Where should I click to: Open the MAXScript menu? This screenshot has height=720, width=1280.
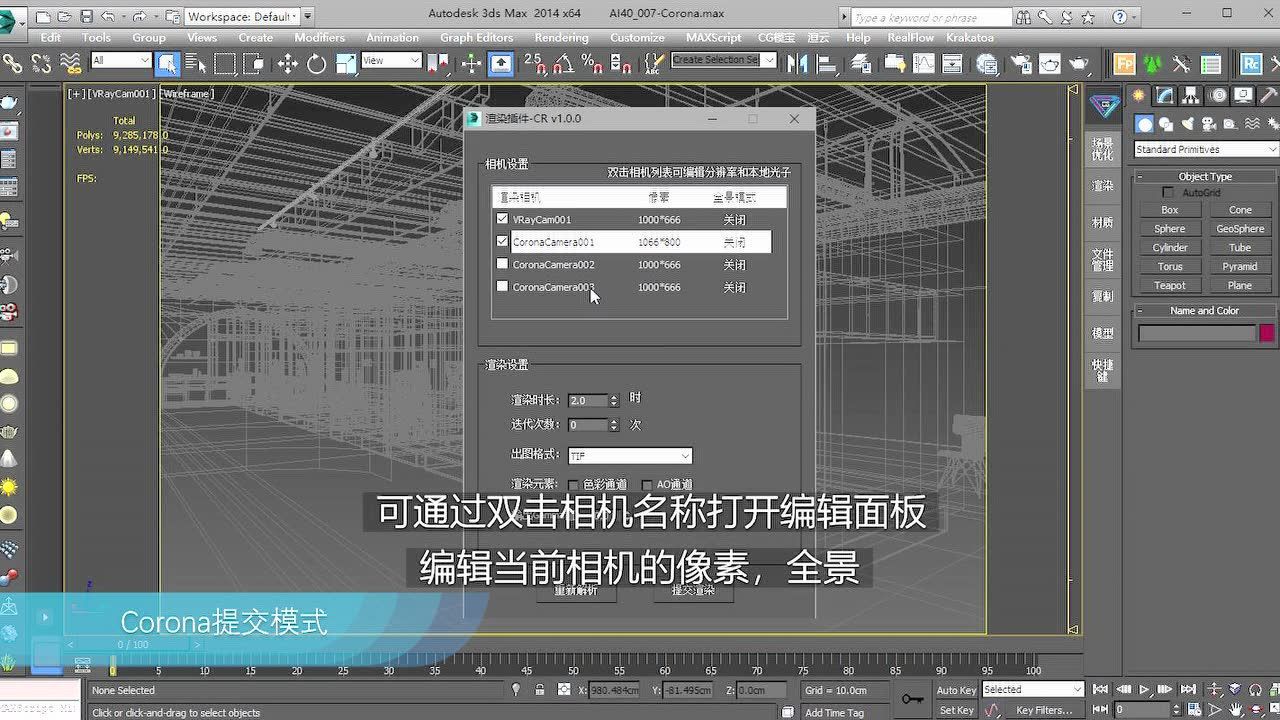tap(713, 37)
